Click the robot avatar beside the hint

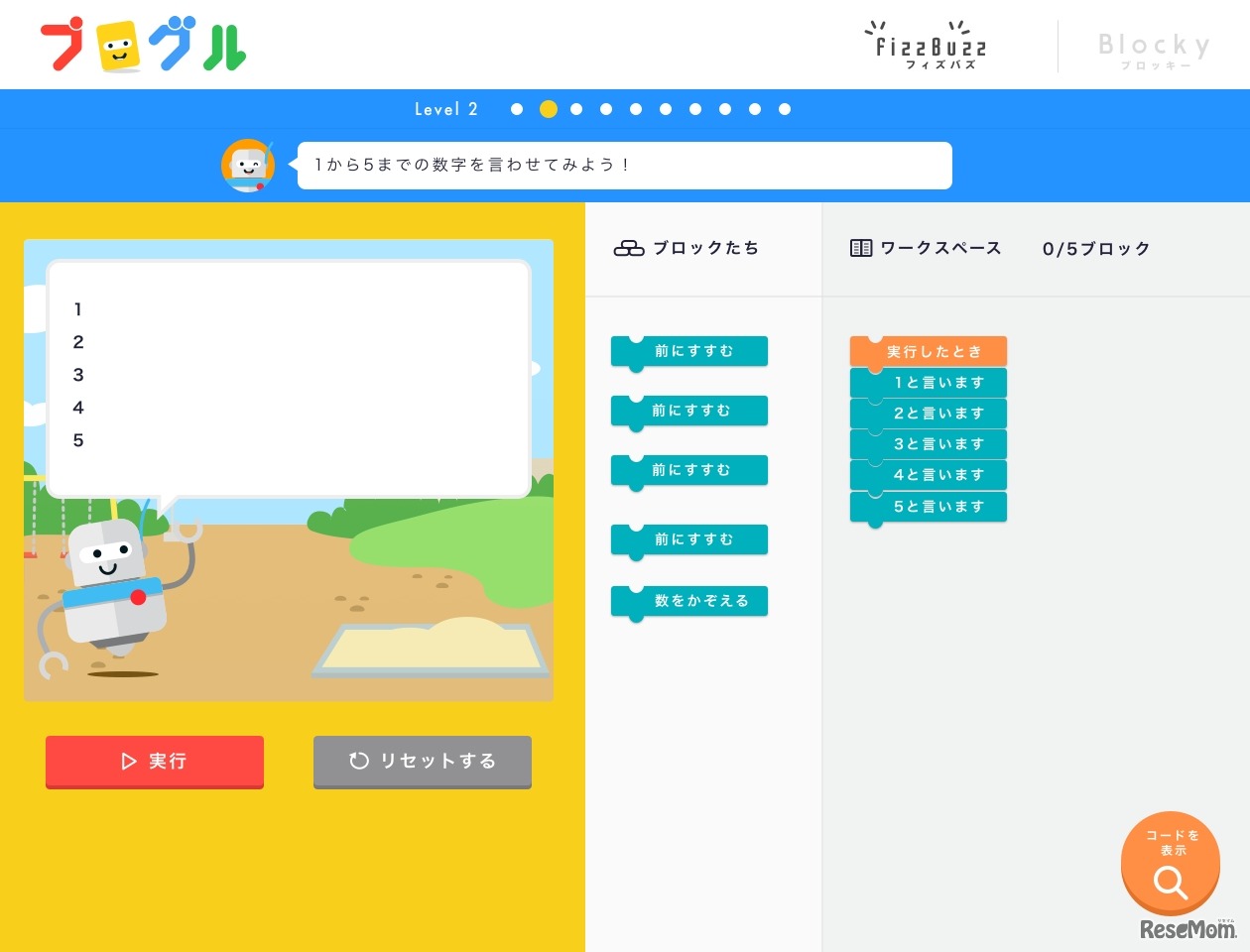[x=247, y=166]
